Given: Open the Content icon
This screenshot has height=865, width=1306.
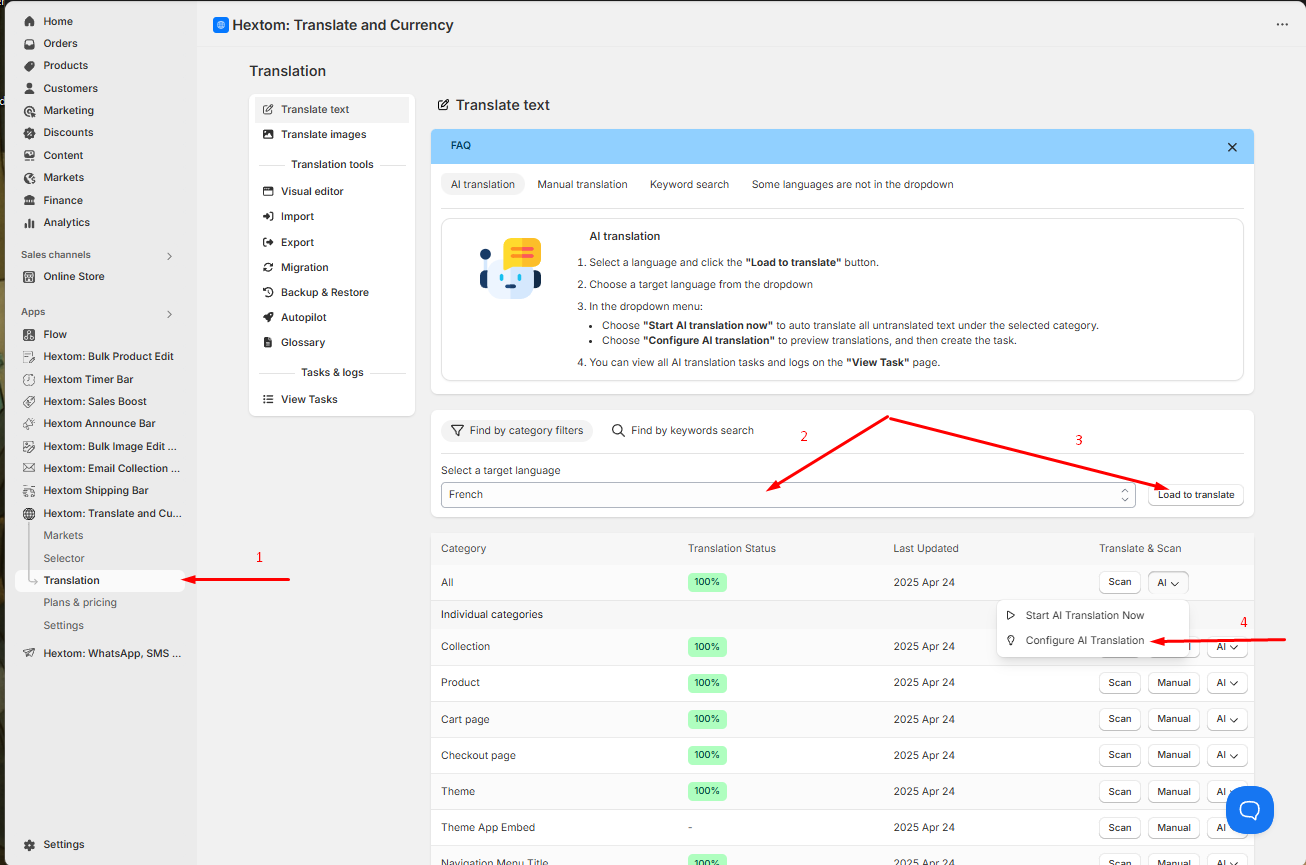Looking at the screenshot, I should click(30, 155).
